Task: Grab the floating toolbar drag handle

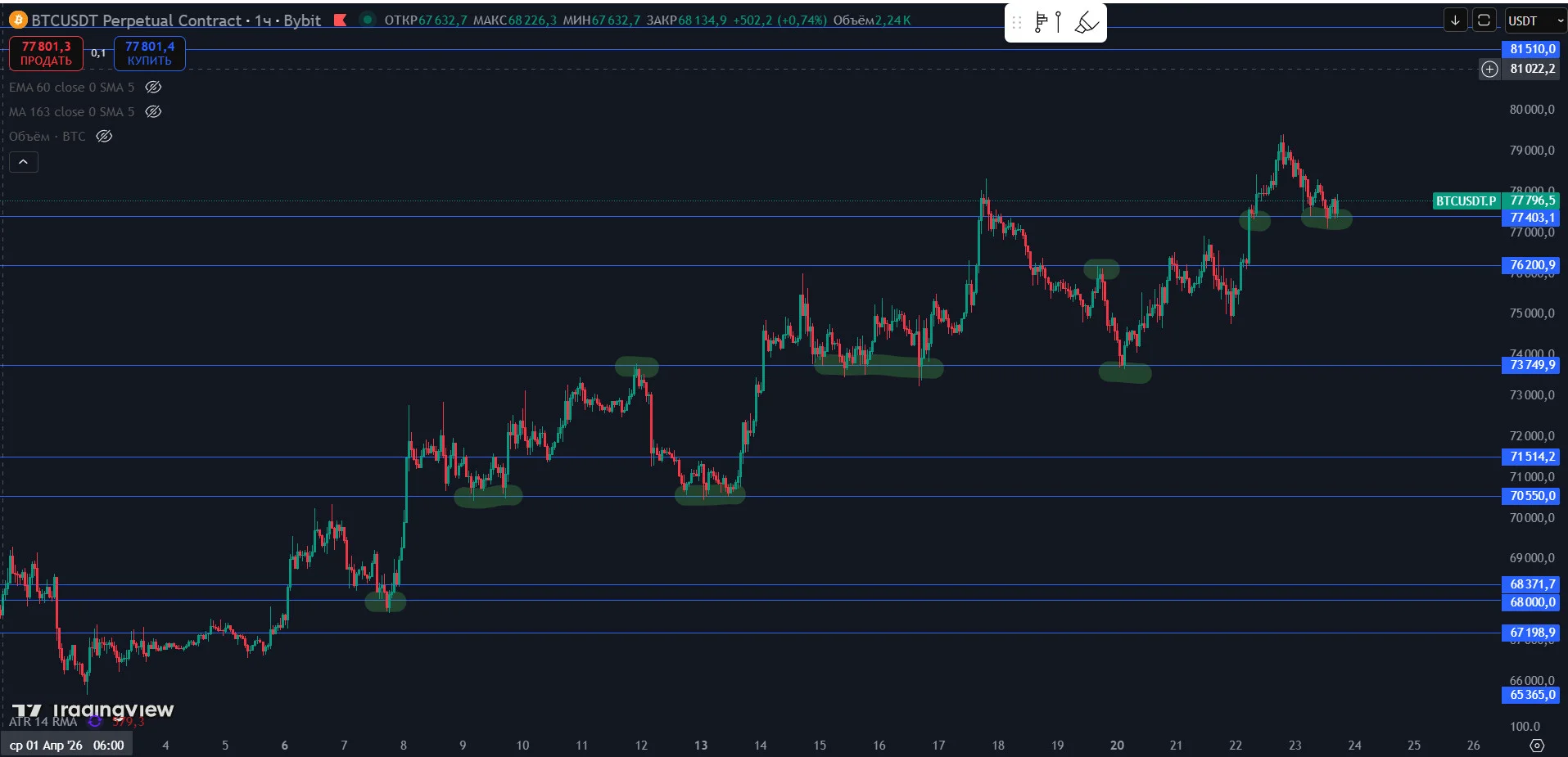Action: pyautogui.click(x=1017, y=23)
